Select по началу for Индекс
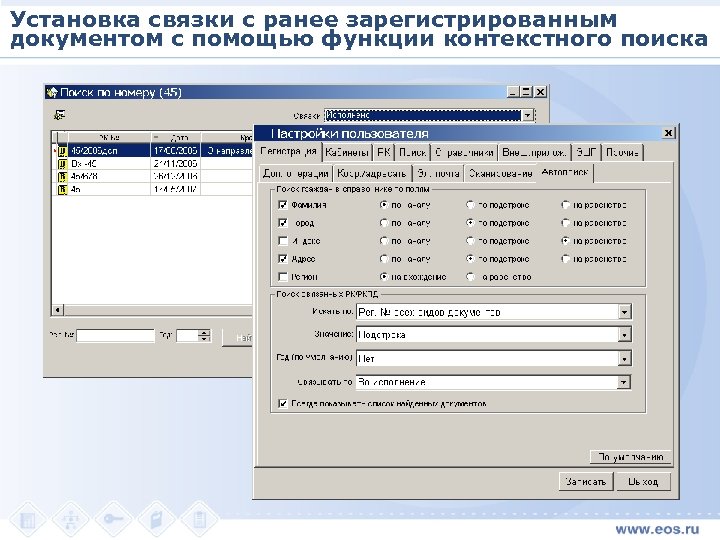Viewport: 720px width, 540px height. click(384, 241)
